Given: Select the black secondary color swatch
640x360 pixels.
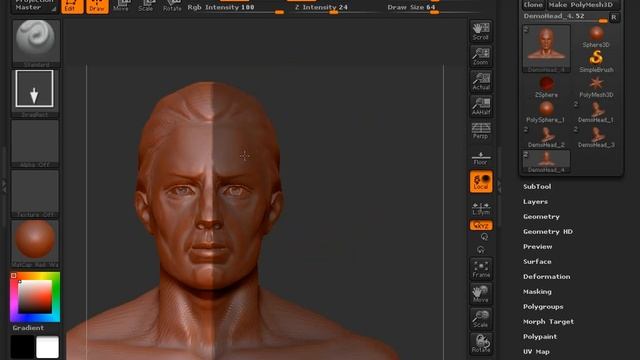Looking at the screenshot, I should pos(22,347).
